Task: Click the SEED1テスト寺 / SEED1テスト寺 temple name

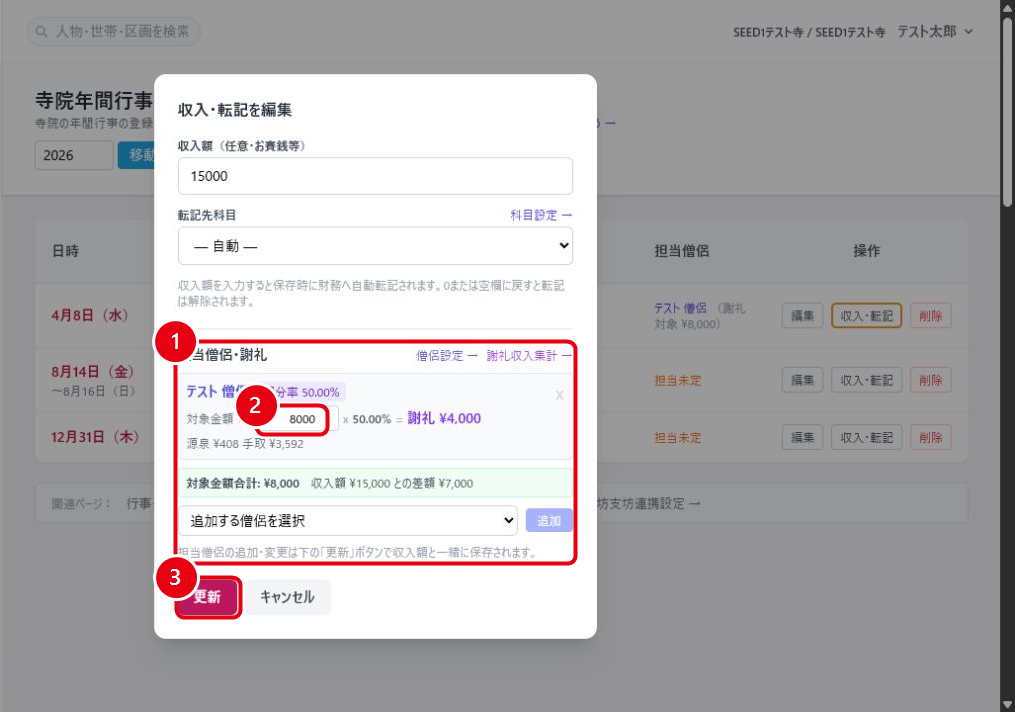Action: tap(809, 32)
